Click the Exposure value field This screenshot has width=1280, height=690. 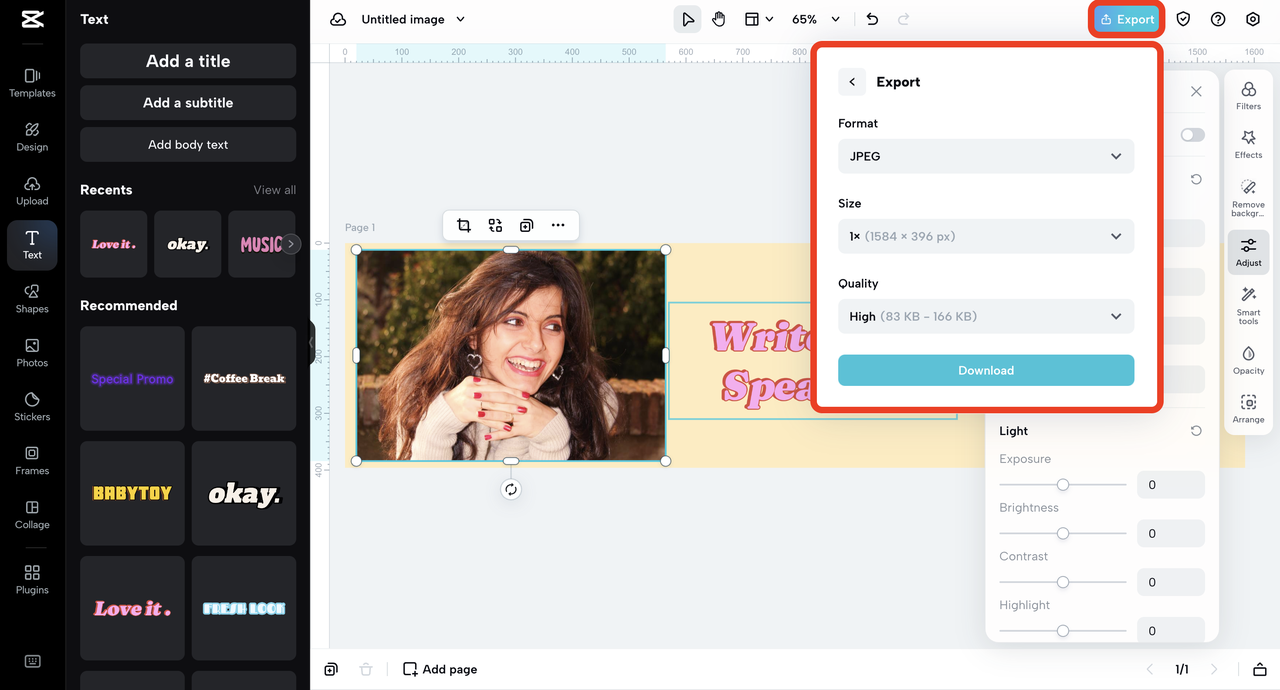(x=1170, y=485)
